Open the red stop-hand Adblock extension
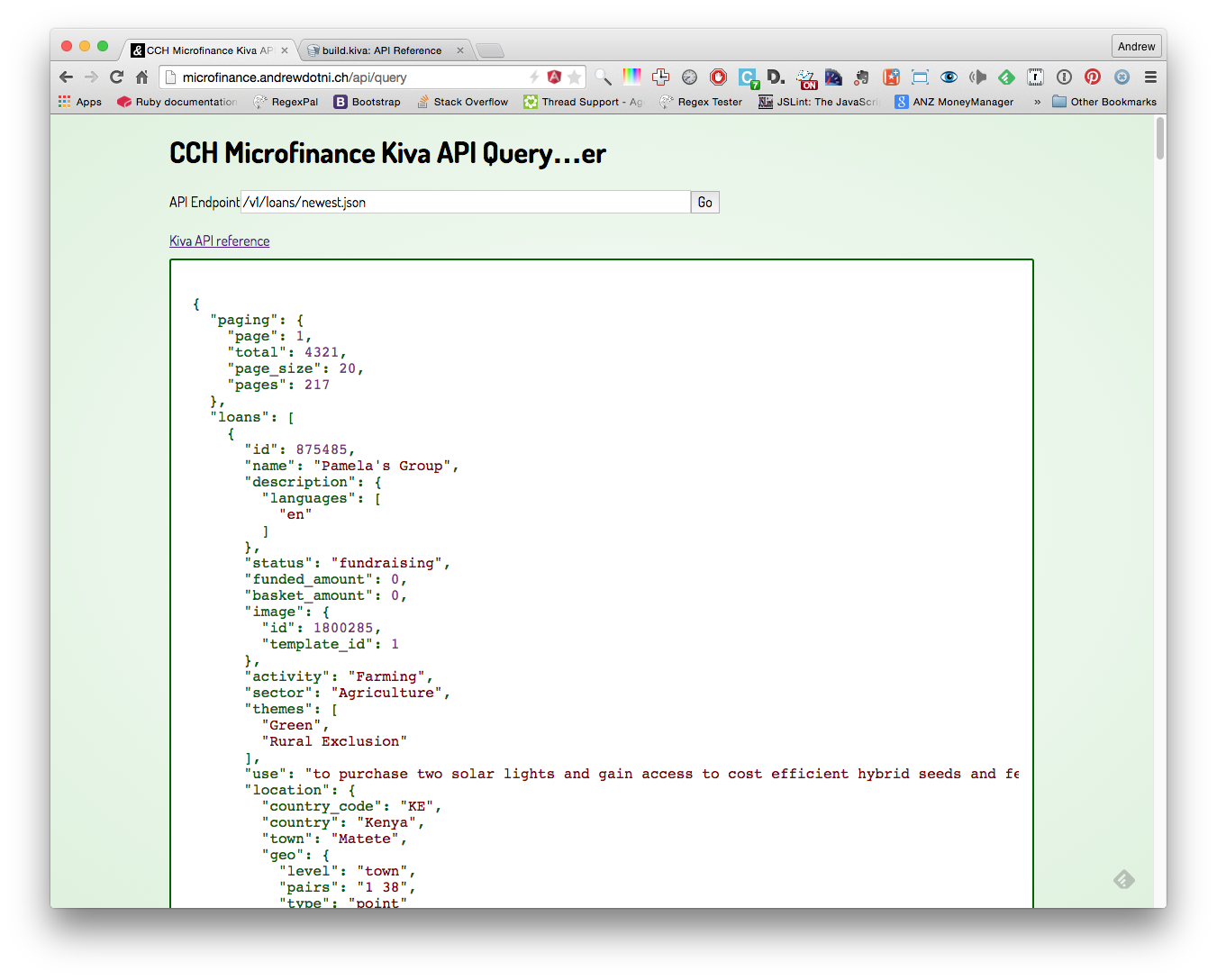 (718, 77)
